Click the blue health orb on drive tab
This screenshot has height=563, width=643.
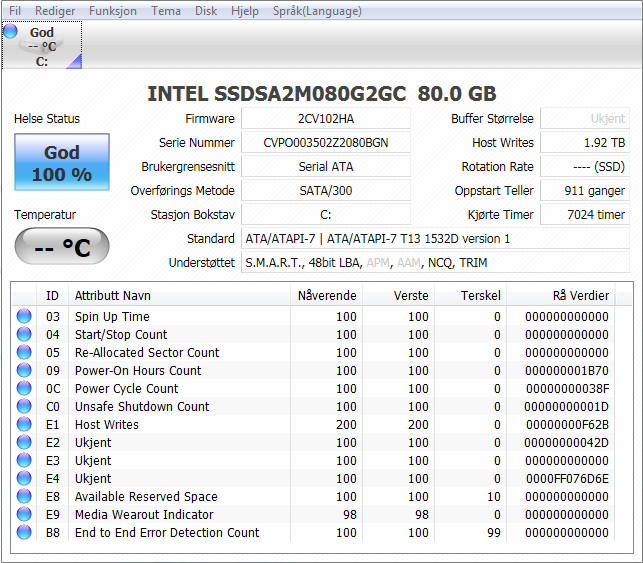[x=11, y=31]
